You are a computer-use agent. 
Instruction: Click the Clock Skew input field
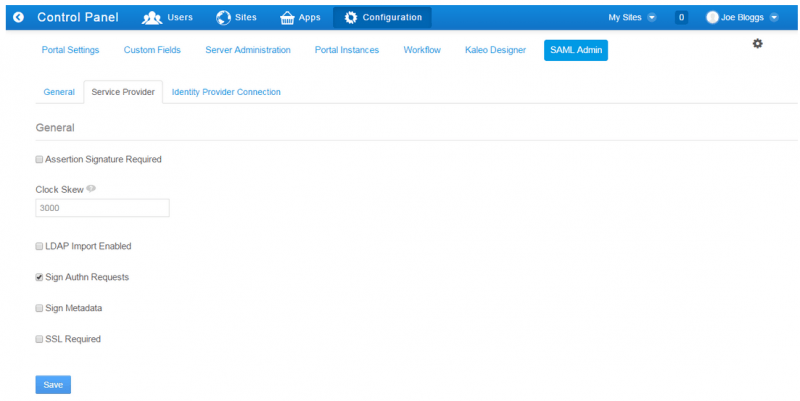coord(102,208)
